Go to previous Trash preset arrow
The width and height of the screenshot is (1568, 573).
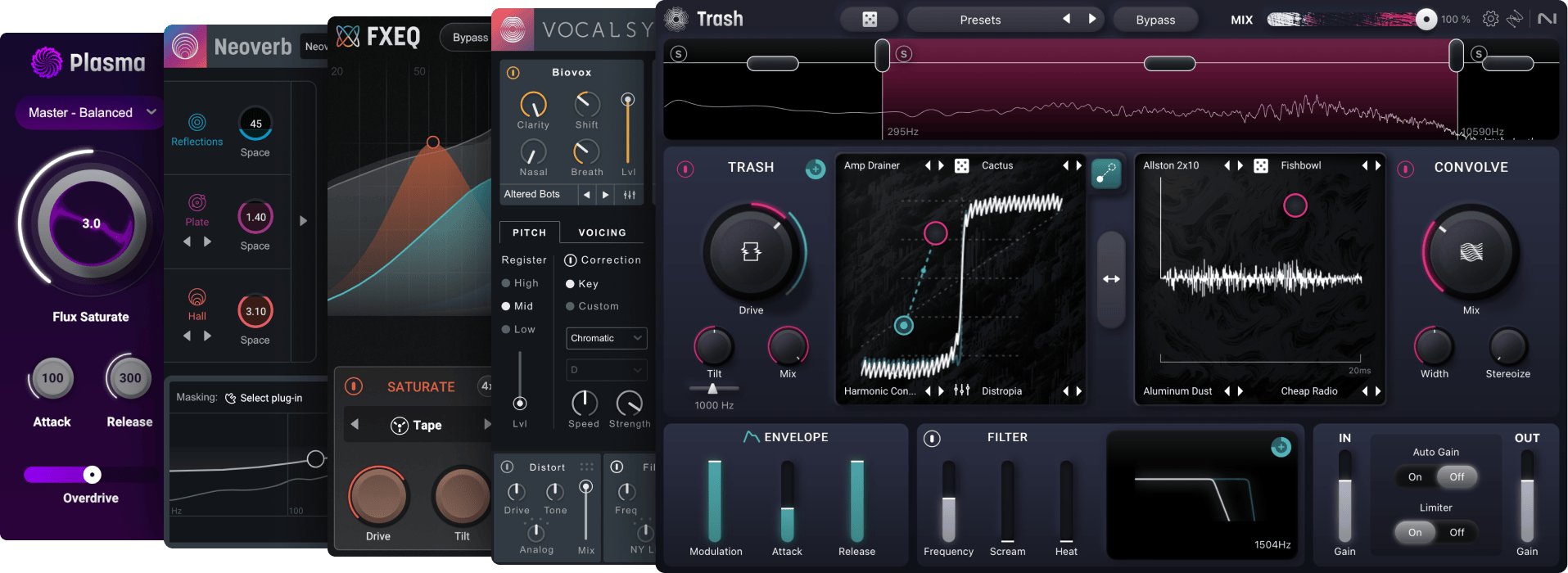[1066, 19]
